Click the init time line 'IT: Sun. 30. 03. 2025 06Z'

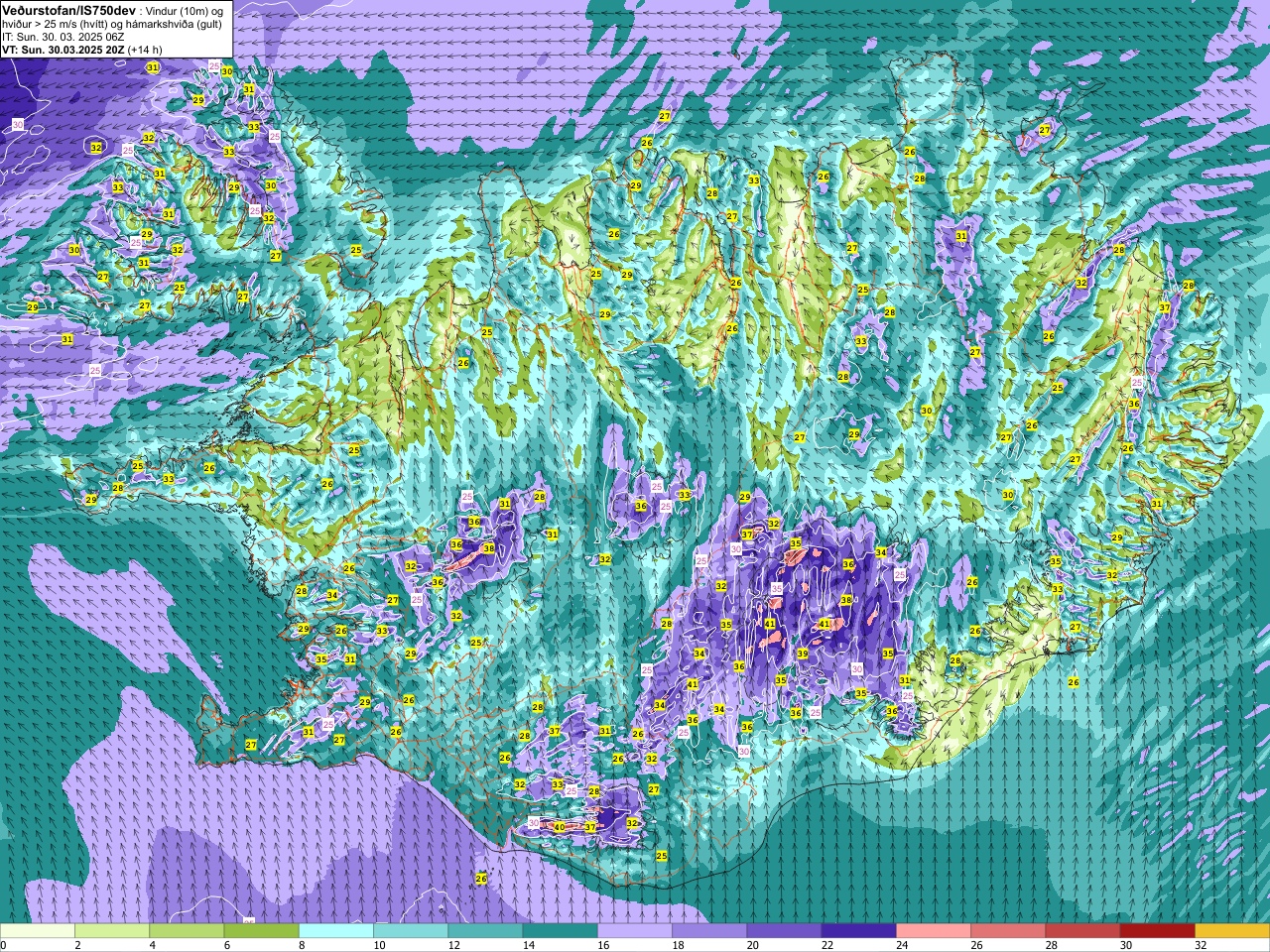click(63, 36)
